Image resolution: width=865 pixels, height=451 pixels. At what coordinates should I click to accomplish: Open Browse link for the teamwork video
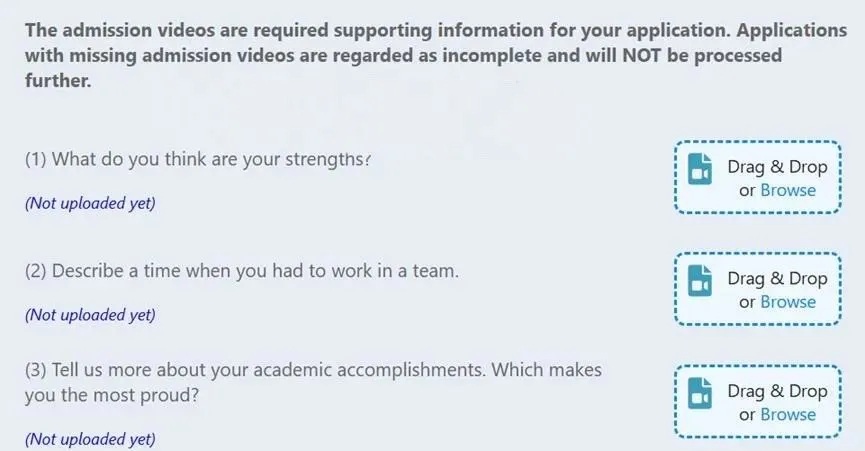(x=788, y=302)
